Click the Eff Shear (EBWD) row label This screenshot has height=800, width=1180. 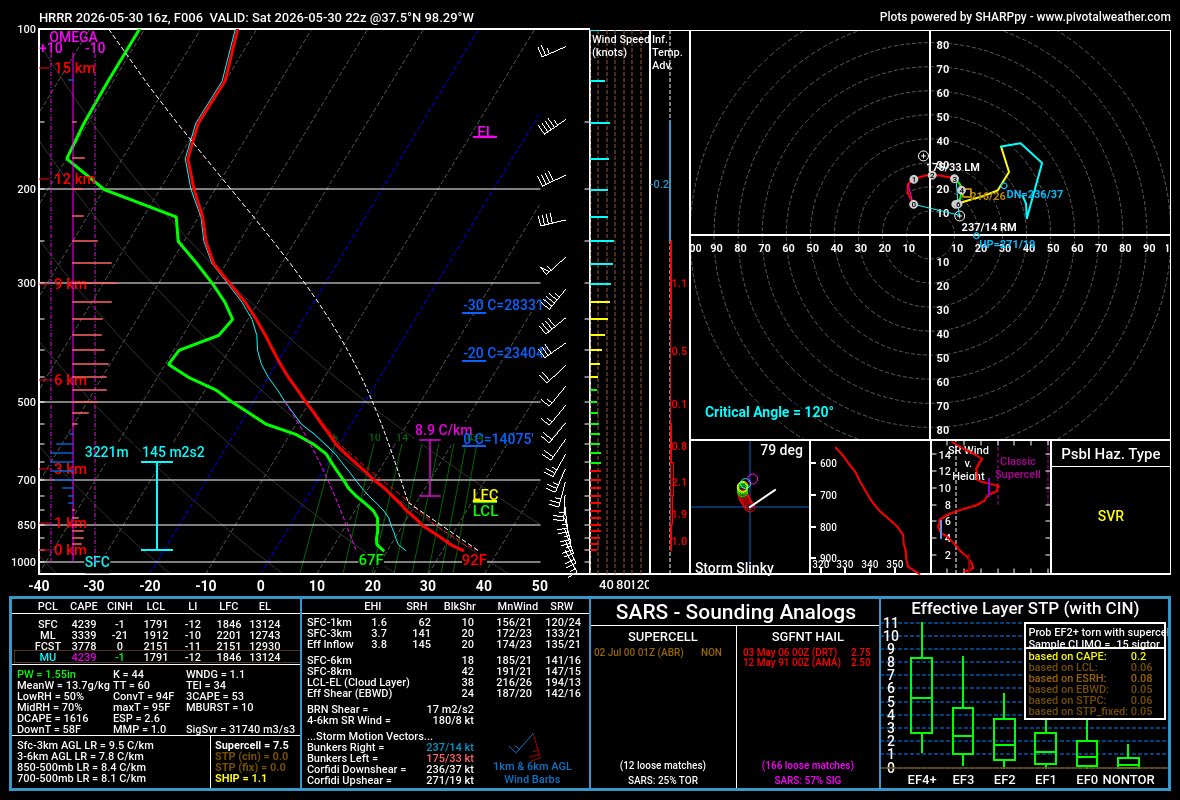tap(350, 693)
